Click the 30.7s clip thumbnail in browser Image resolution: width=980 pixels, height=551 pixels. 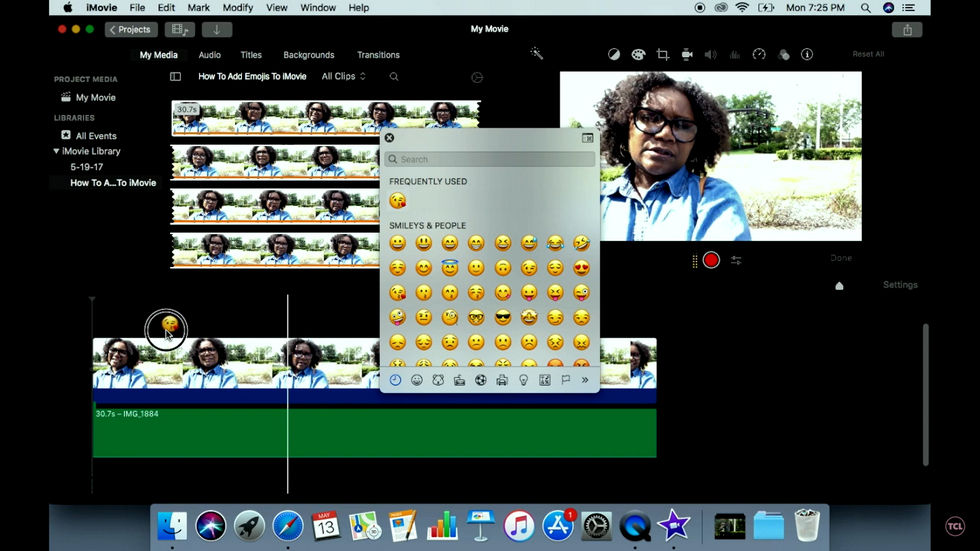[326, 117]
